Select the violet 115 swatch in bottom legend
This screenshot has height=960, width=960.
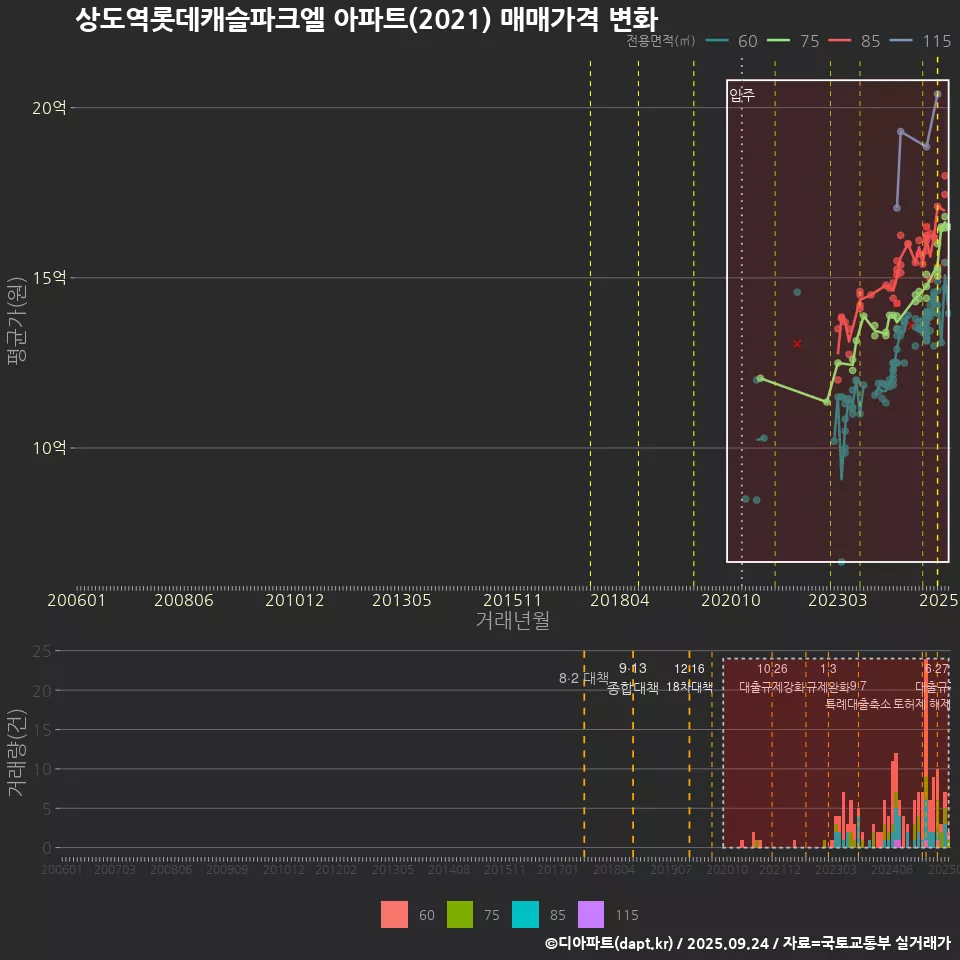point(592,914)
